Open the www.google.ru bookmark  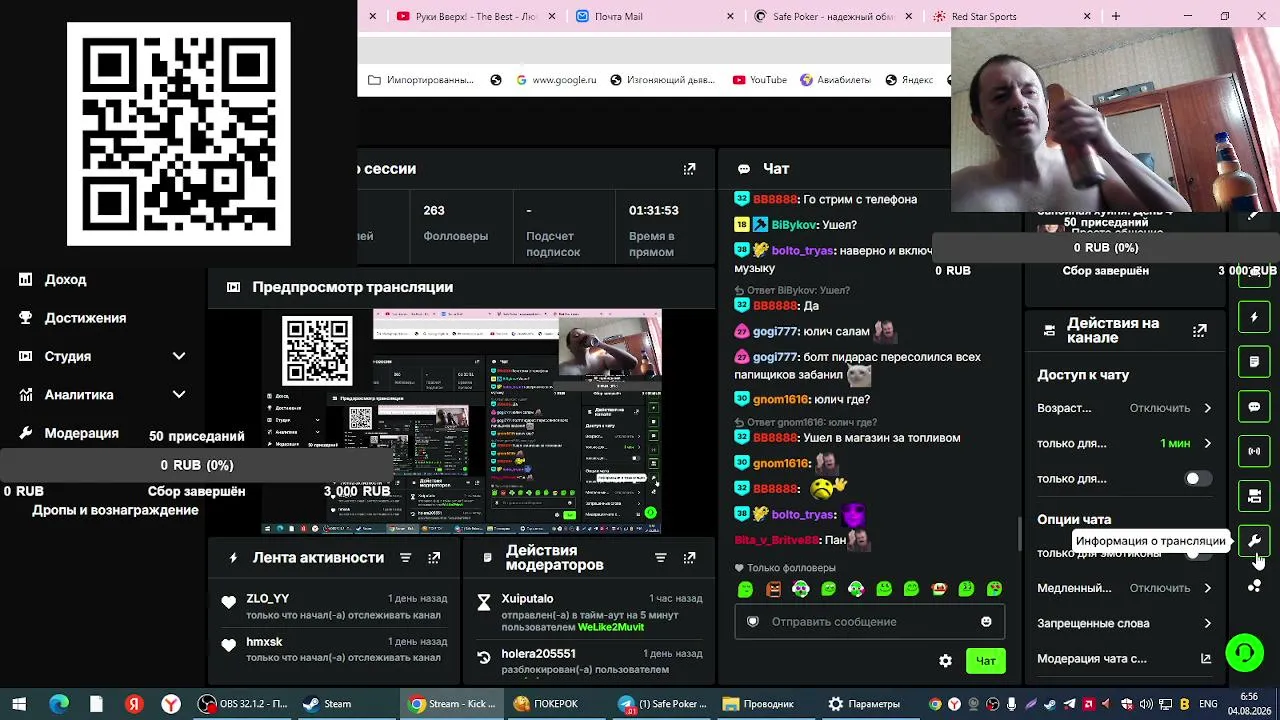coord(556,80)
